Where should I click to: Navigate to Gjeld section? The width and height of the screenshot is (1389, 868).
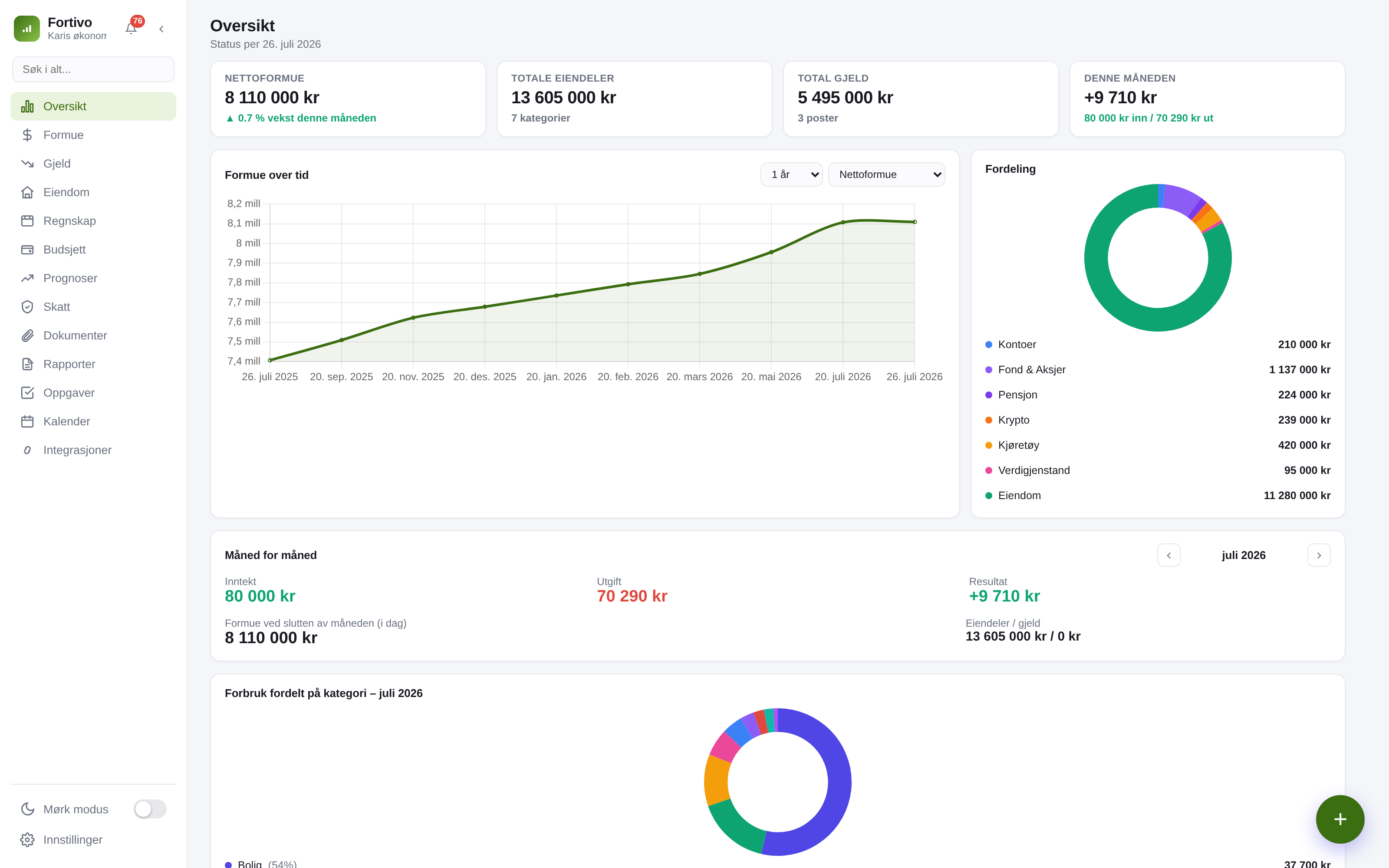pos(93,164)
